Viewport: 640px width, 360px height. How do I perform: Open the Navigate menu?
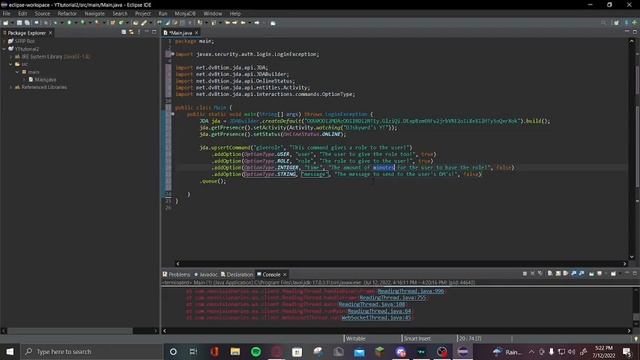[95, 13]
